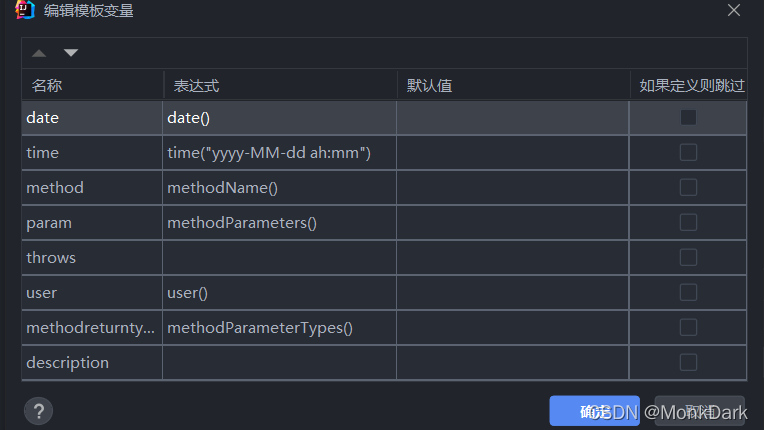The height and width of the screenshot is (430, 764).
Task: Click the methodParameters() expression cell
Action: 279,223
